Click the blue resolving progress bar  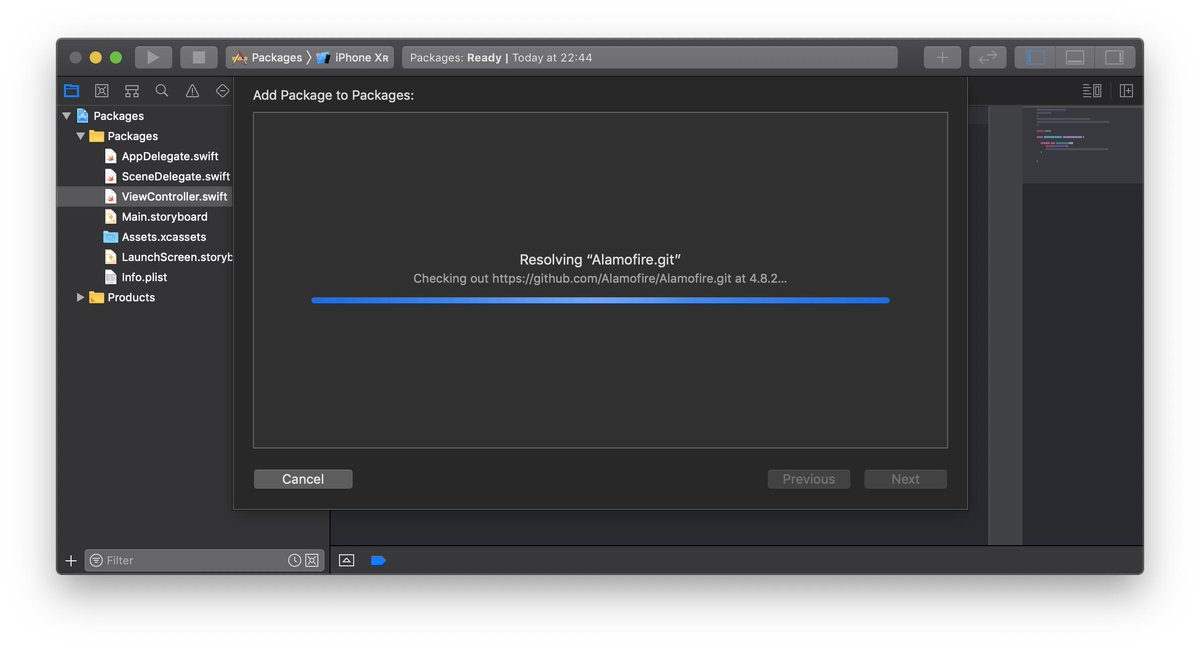(x=600, y=300)
